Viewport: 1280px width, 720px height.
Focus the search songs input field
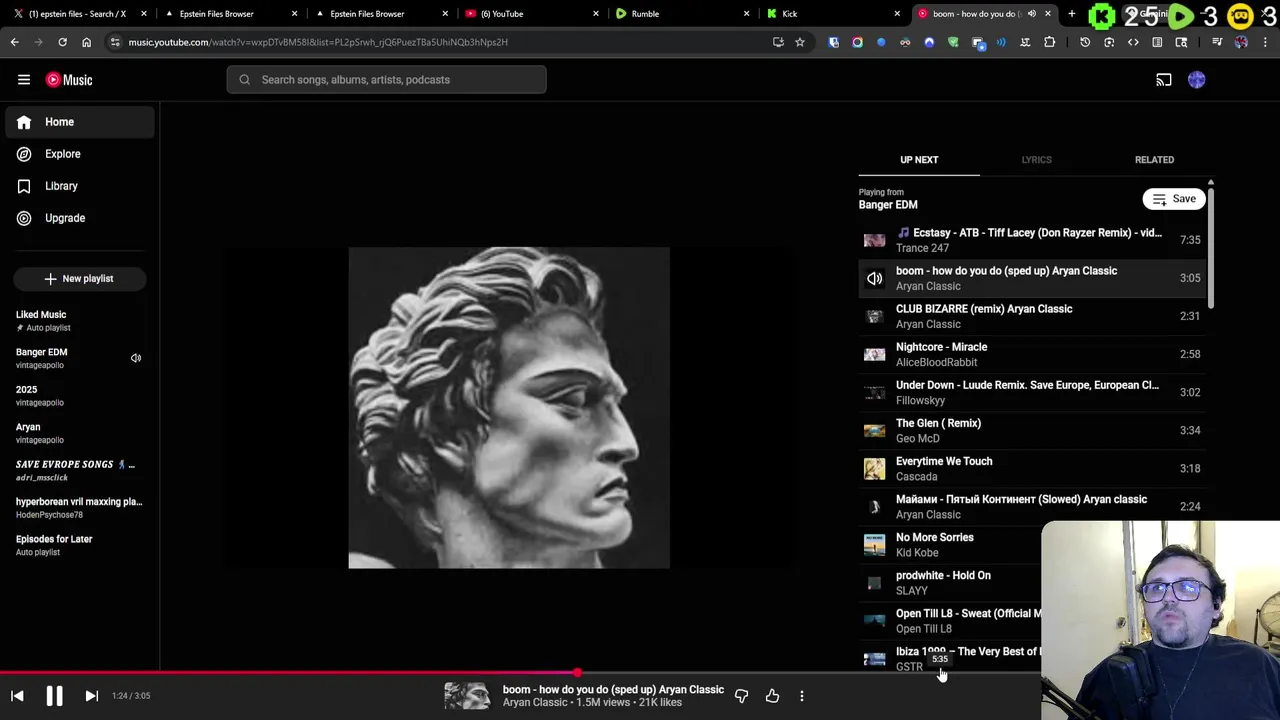pyautogui.click(x=387, y=80)
